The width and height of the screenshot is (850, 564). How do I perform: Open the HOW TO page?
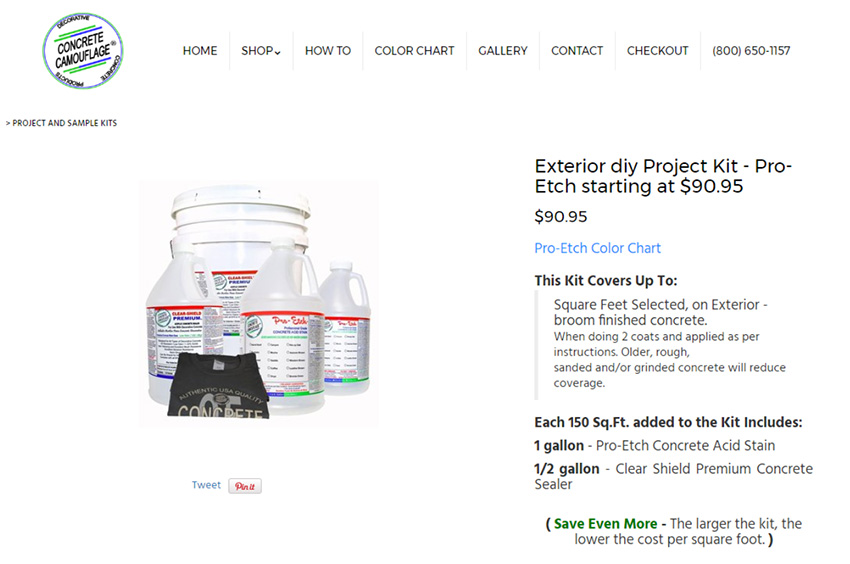click(328, 50)
